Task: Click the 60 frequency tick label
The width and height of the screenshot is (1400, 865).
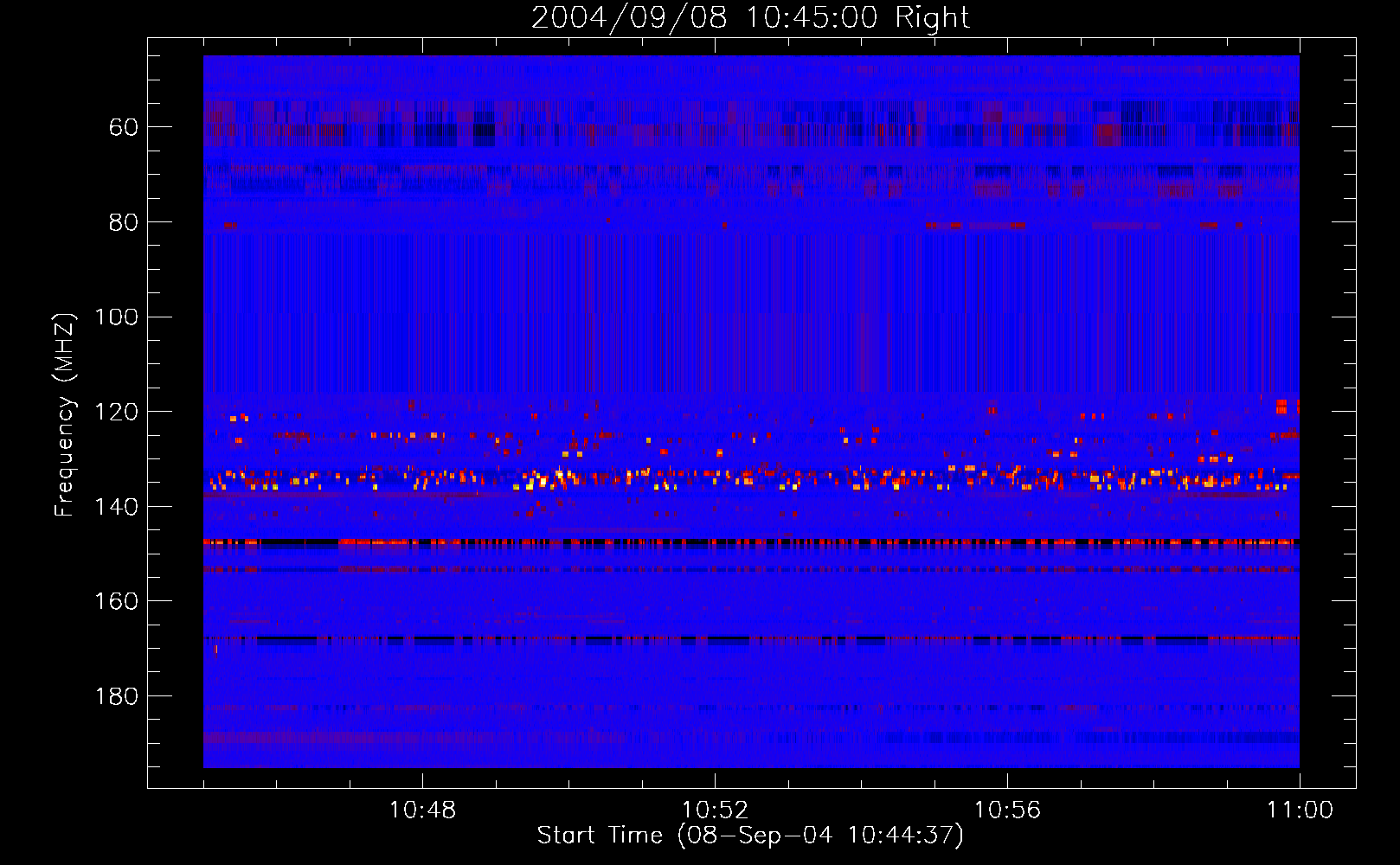Action: click(x=124, y=128)
